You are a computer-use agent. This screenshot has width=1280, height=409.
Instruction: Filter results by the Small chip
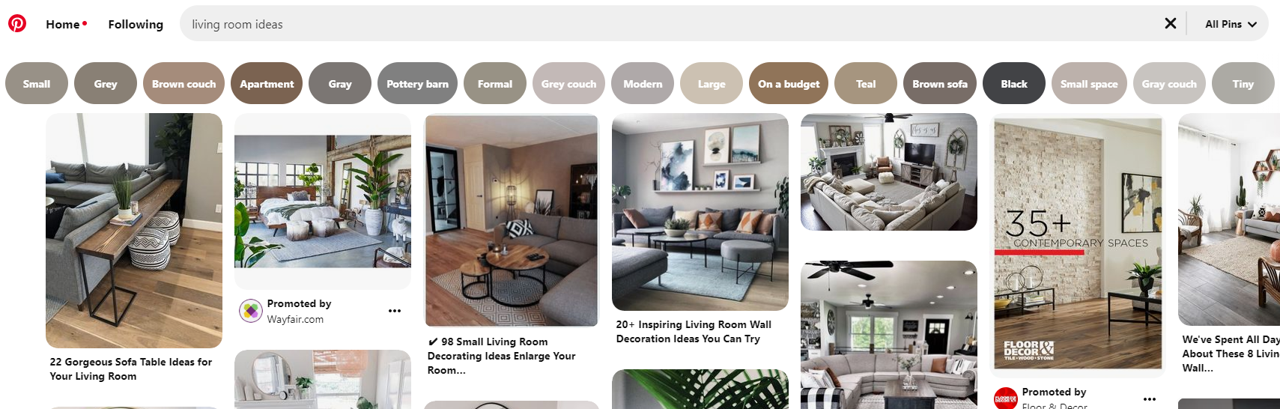click(37, 84)
